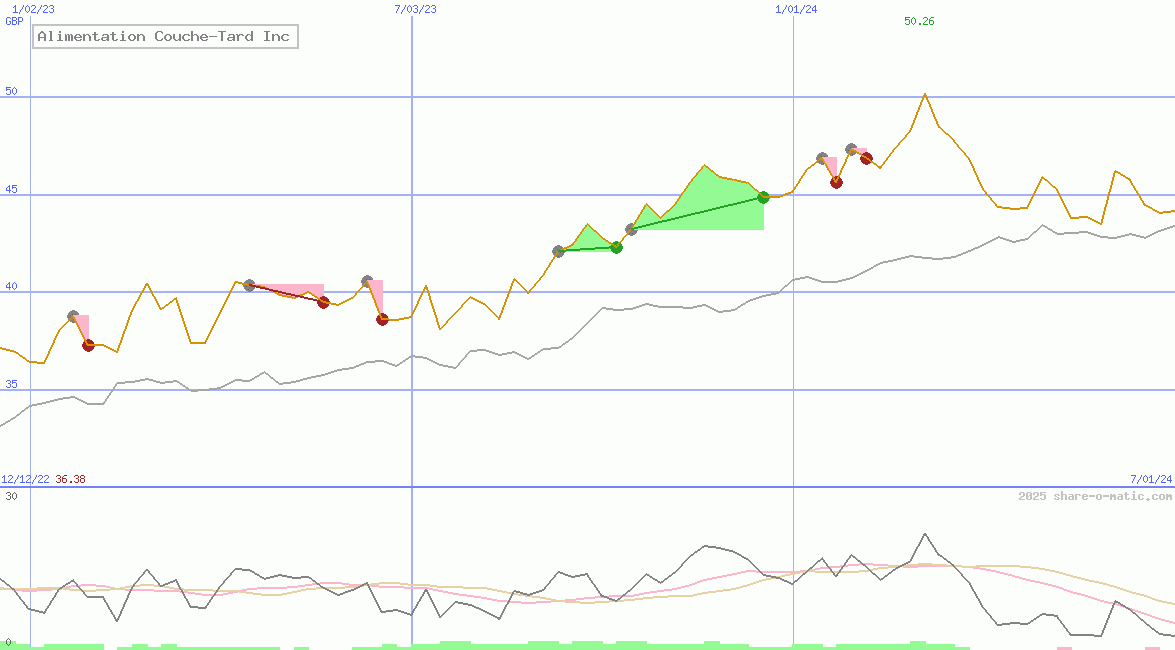
Task: Open the share-o-matic.com watermark link
Action: click(1095, 496)
